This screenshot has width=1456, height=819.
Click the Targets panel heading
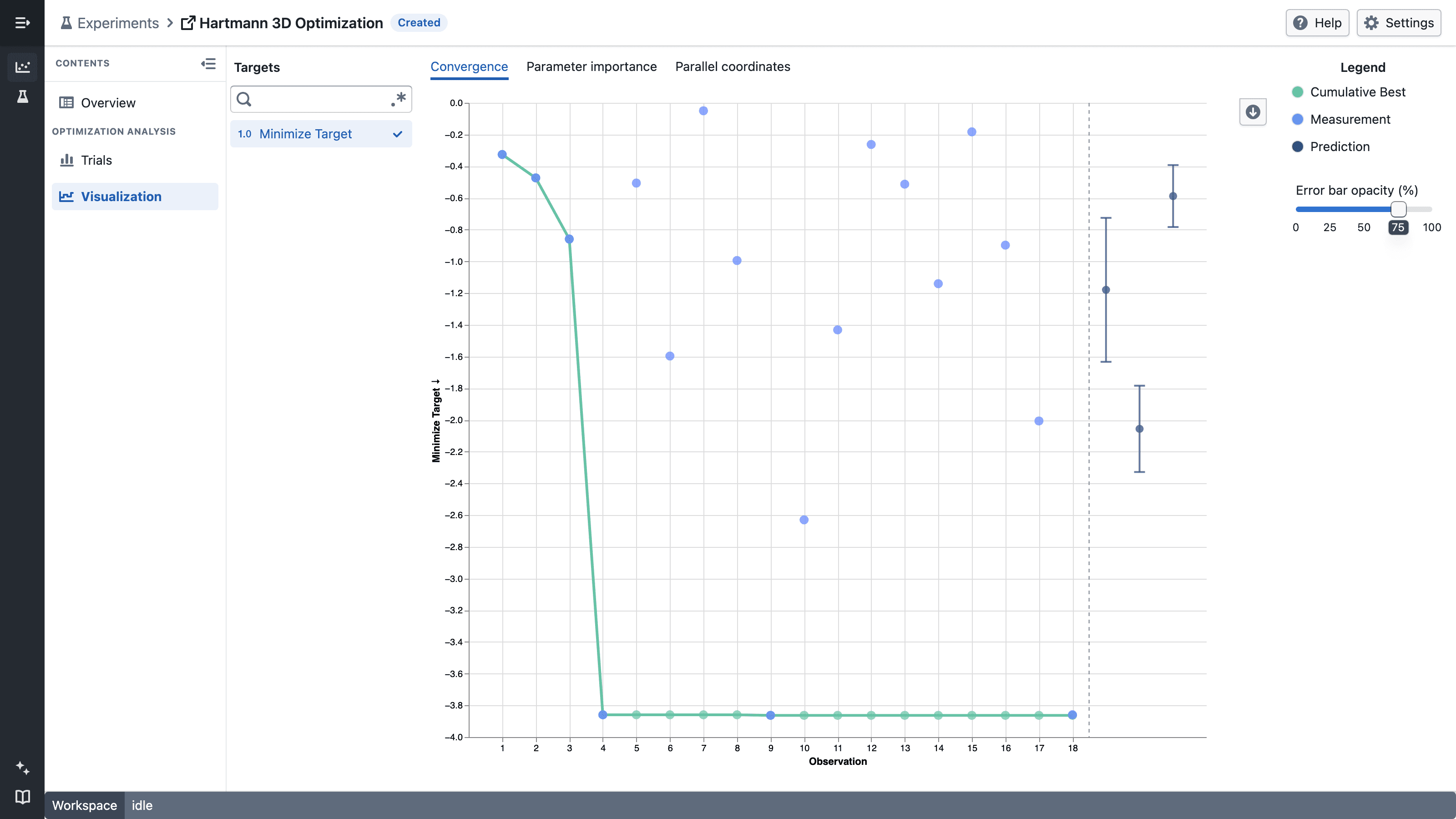(257, 67)
